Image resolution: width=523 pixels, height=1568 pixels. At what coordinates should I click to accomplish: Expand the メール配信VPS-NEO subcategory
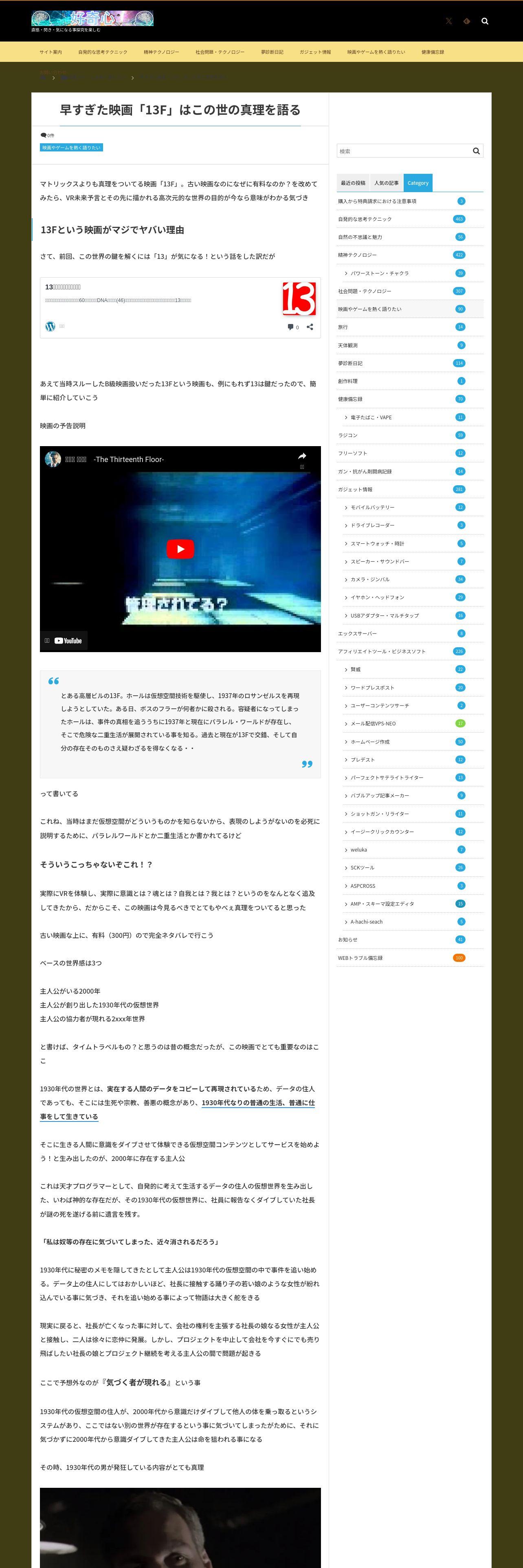point(373,724)
